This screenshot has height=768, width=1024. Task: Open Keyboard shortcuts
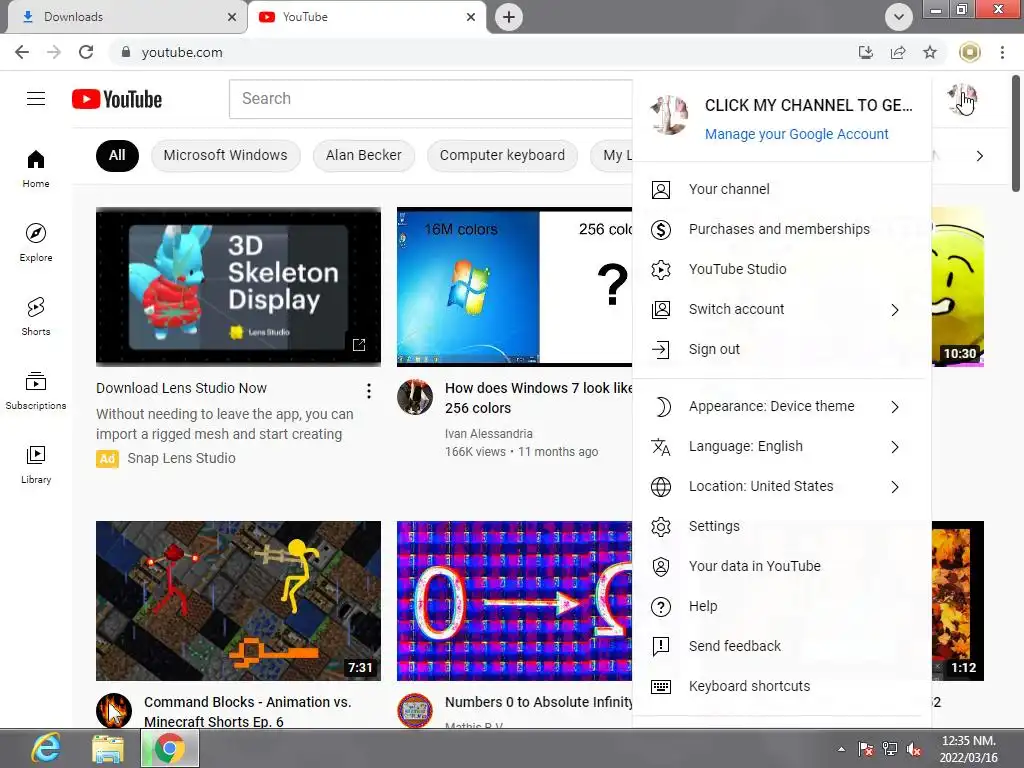(x=781, y=686)
